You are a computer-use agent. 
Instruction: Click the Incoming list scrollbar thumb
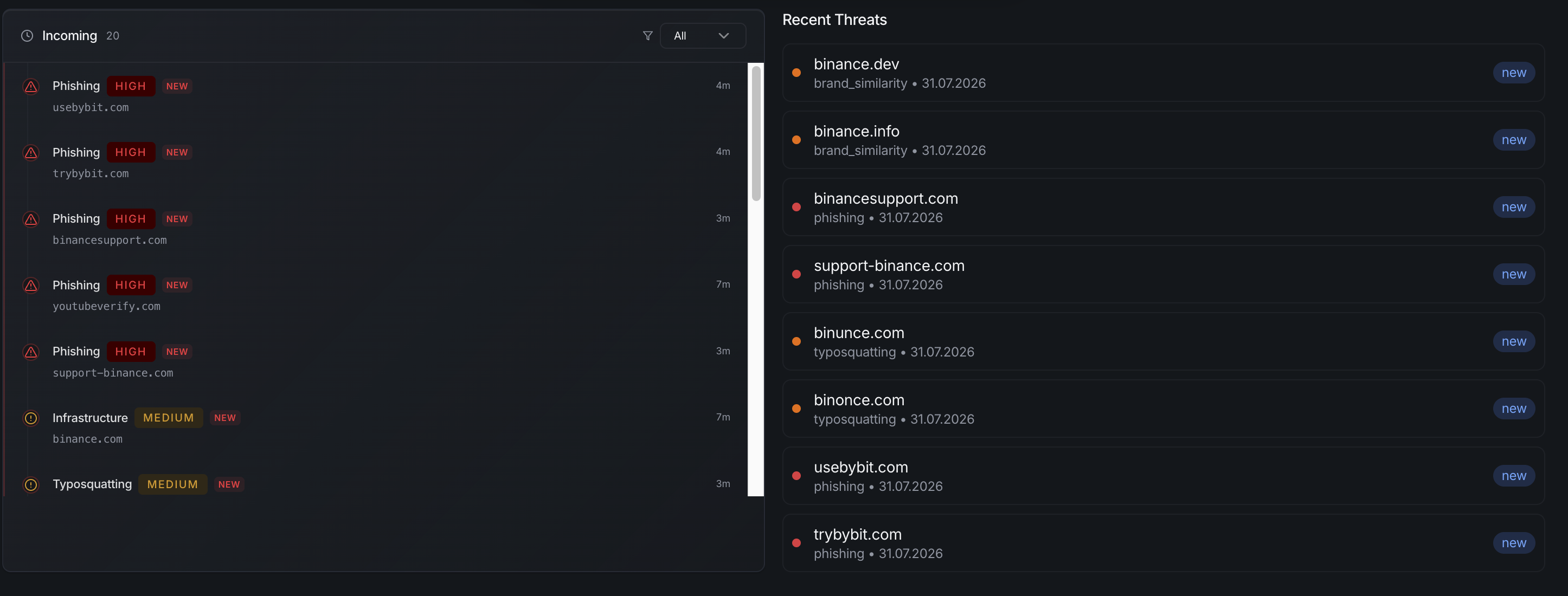pos(756,134)
